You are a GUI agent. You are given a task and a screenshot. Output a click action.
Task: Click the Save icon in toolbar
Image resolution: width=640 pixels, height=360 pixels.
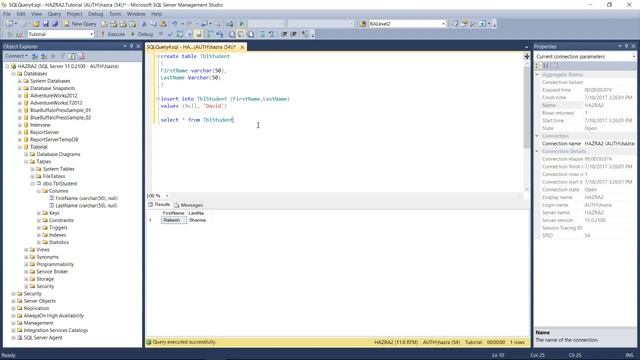click(x=46, y=24)
